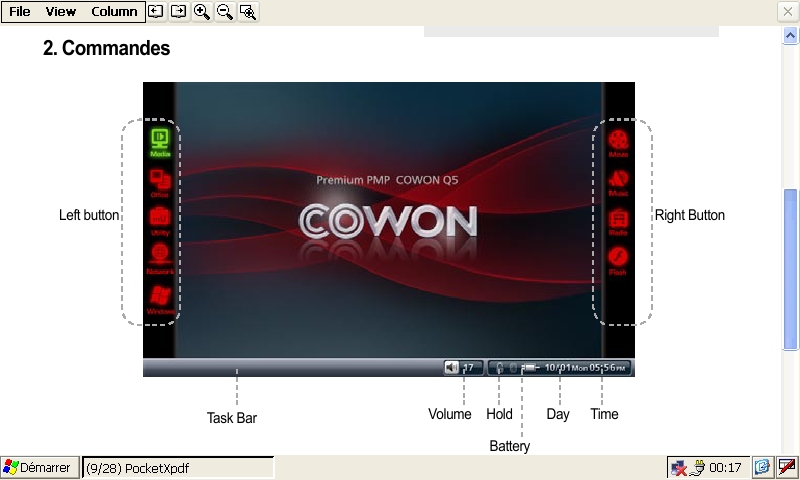Click the red Utility briefcase icon
The image size is (800, 480).
tap(160, 221)
